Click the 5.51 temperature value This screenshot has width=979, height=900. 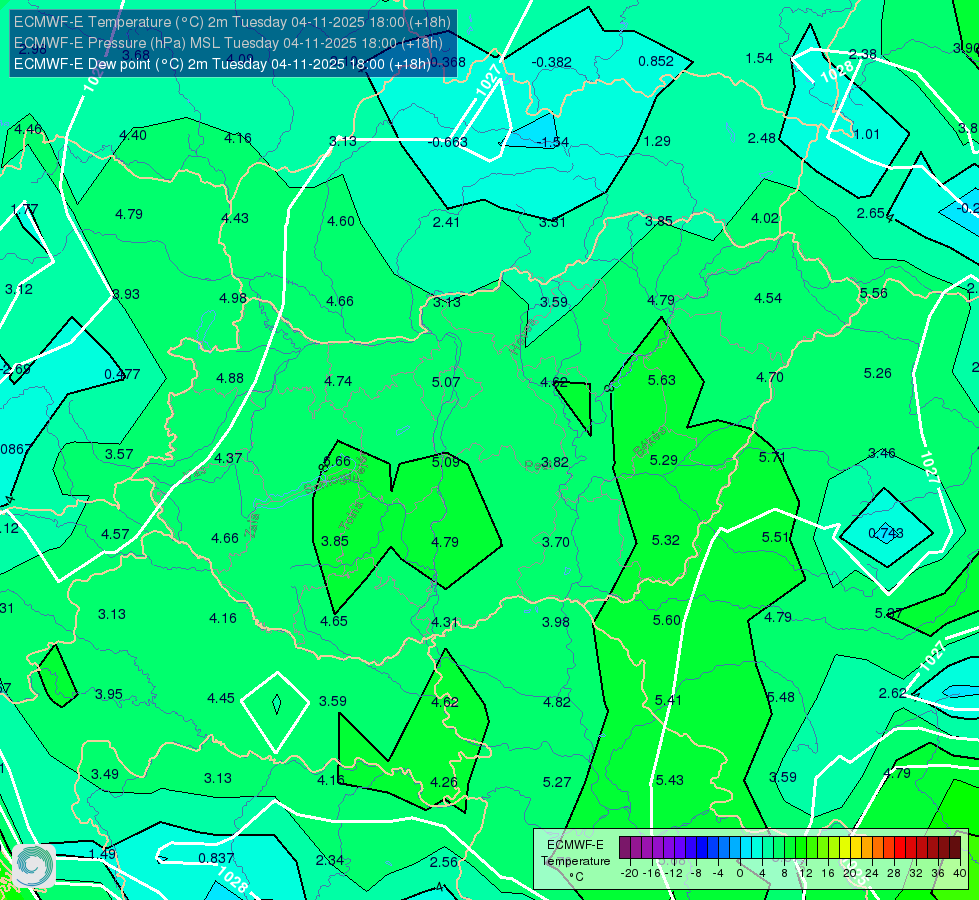[776, 537]
